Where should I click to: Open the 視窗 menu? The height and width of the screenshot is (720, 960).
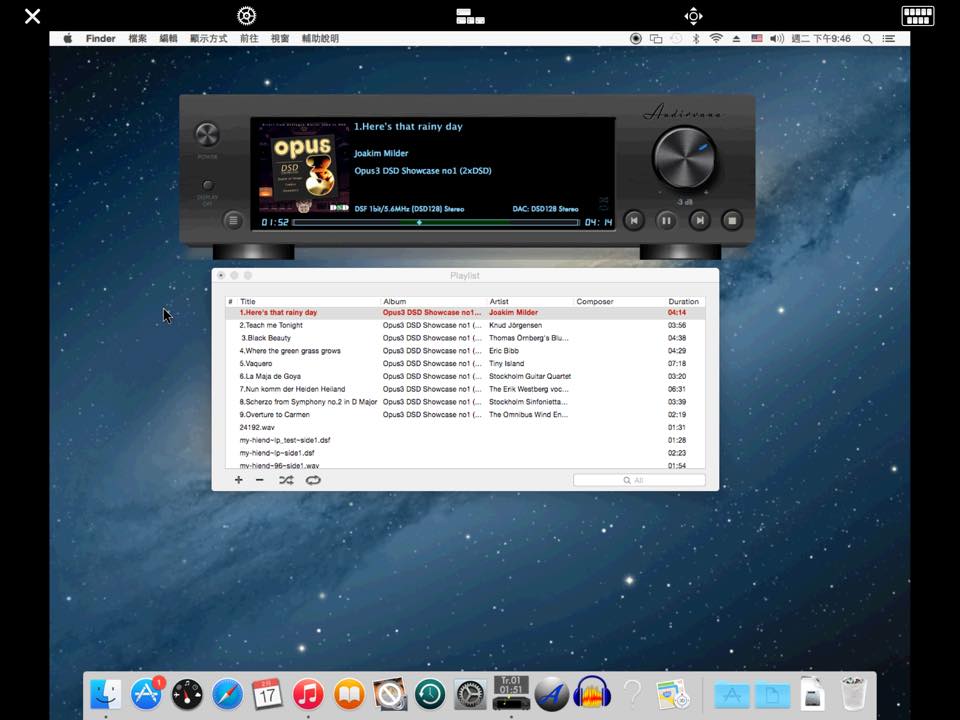tap(280, 39)
